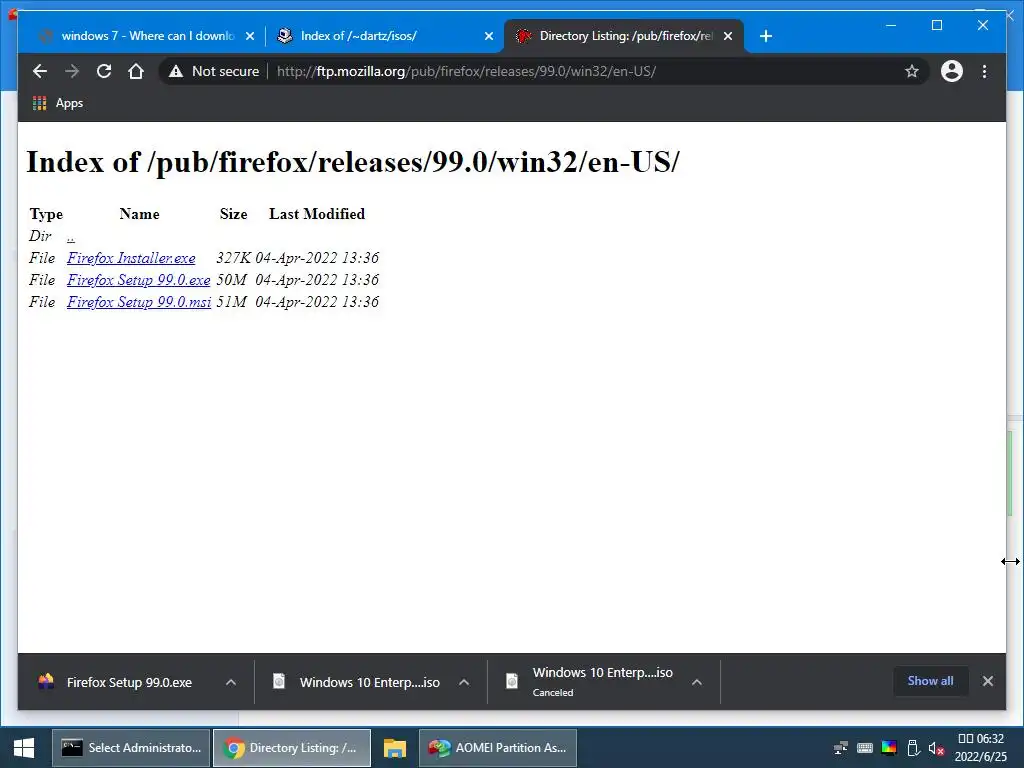Open a new browser tab
Image resolution: width=1024 pixels, height=768 pixels.
pyautogui.click(x=766, y=36)
